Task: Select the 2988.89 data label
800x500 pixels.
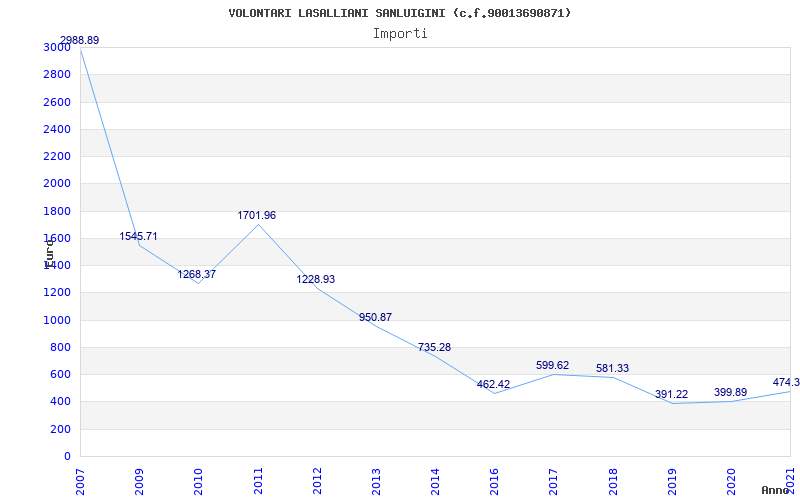Action: (80, 40)
